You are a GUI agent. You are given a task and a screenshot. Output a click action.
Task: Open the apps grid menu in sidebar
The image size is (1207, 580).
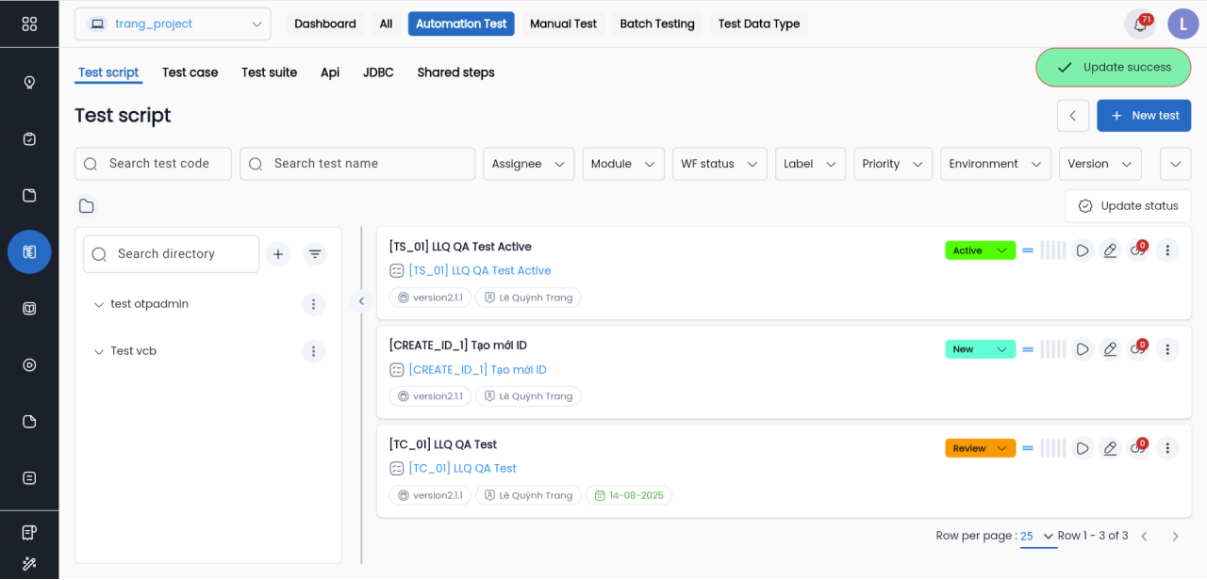pyautogui.click(x=29, y=24)
